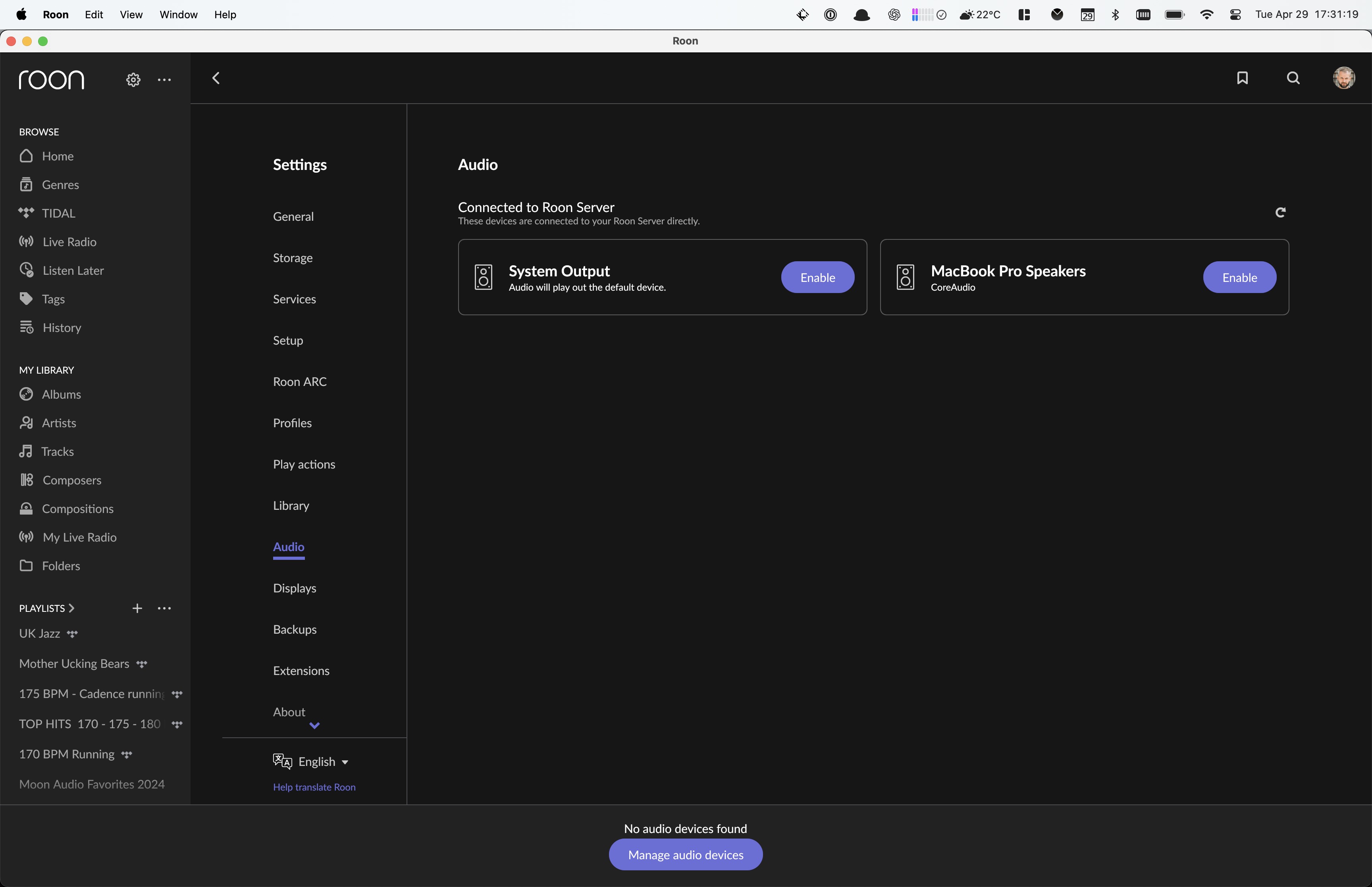Open the View menu in menu bar
Viewport: 1372px width, 887px height.
(131, 14)
